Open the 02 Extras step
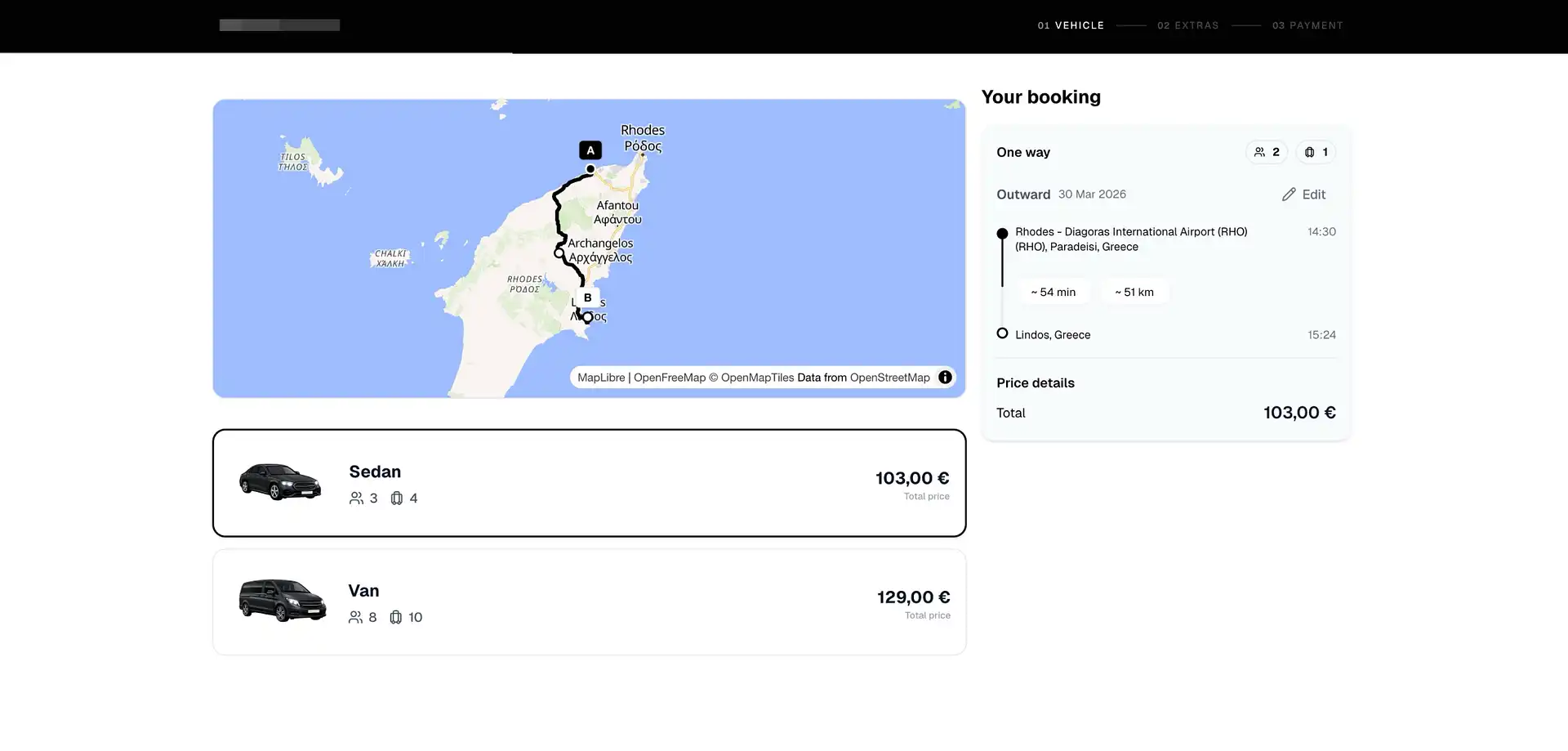 pyautogui.click(x=1188, y=25)
